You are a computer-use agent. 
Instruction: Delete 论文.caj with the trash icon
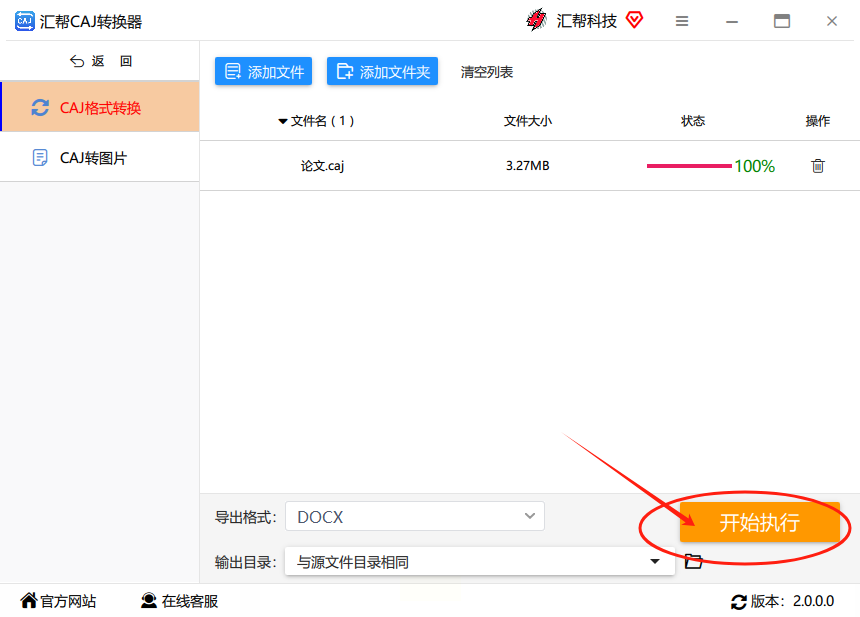[x=818, y=166]
